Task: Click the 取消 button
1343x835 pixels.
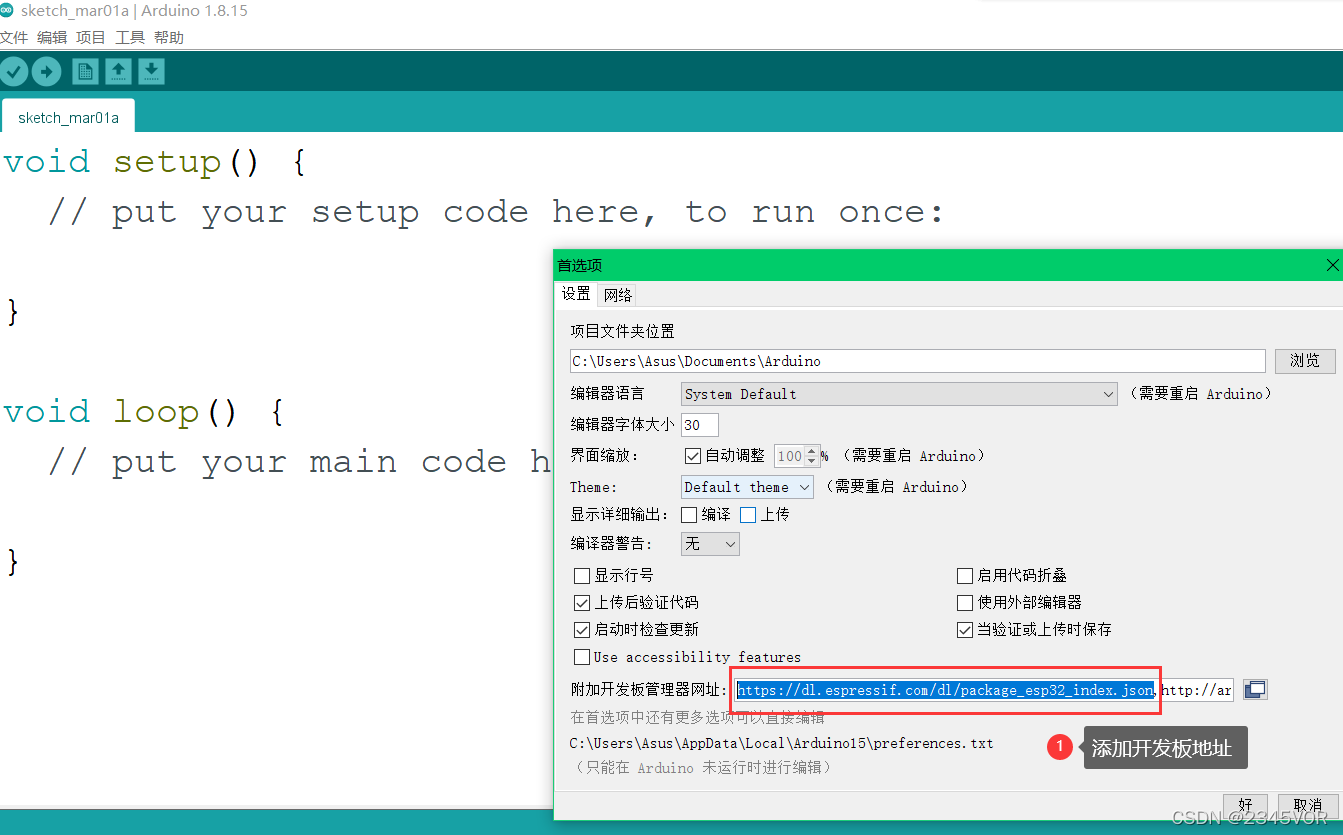Action: pos(1307,805)
